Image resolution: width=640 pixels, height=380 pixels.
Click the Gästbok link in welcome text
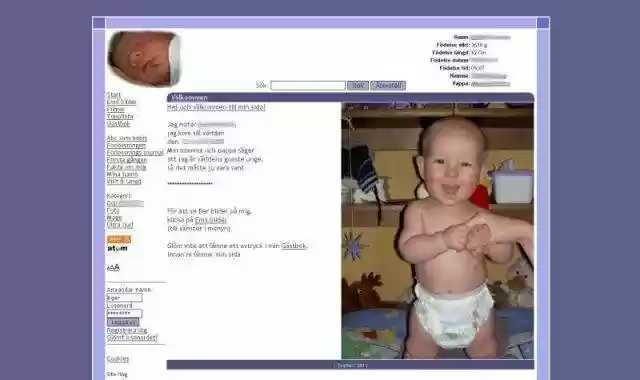coord(293,246)
